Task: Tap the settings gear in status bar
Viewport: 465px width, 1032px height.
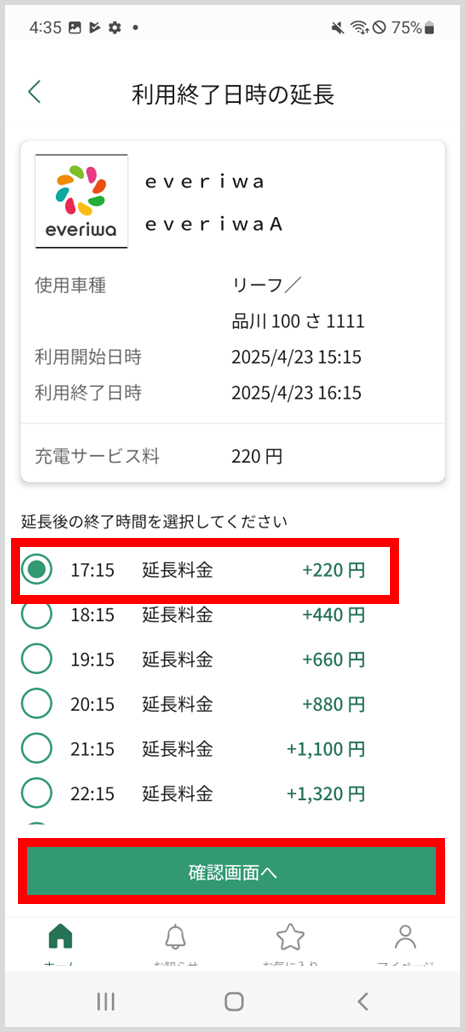Action: [115, 28]
